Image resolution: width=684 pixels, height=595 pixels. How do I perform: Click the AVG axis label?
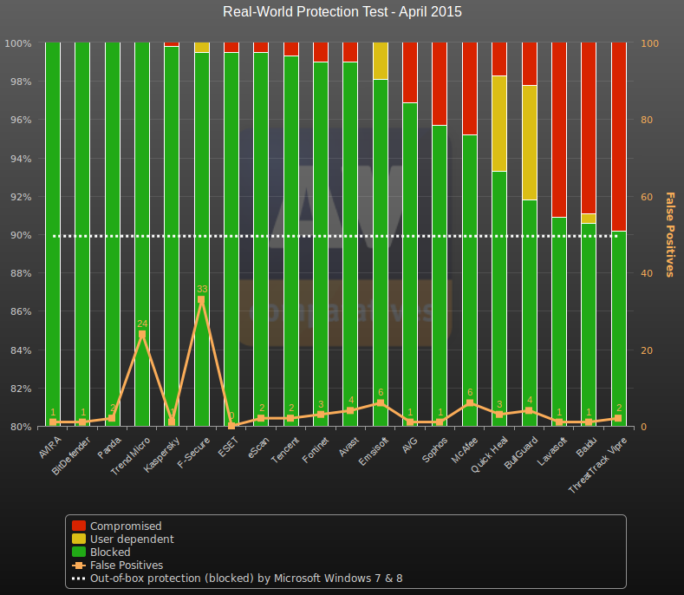pyautogui.click(x=409, y=445)
